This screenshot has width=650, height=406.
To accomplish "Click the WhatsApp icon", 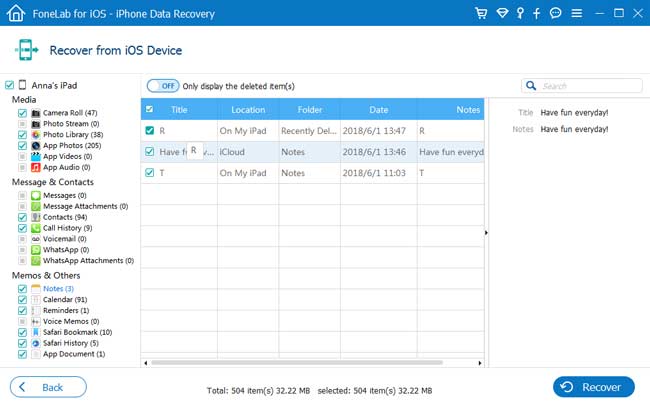I will 36,250.
